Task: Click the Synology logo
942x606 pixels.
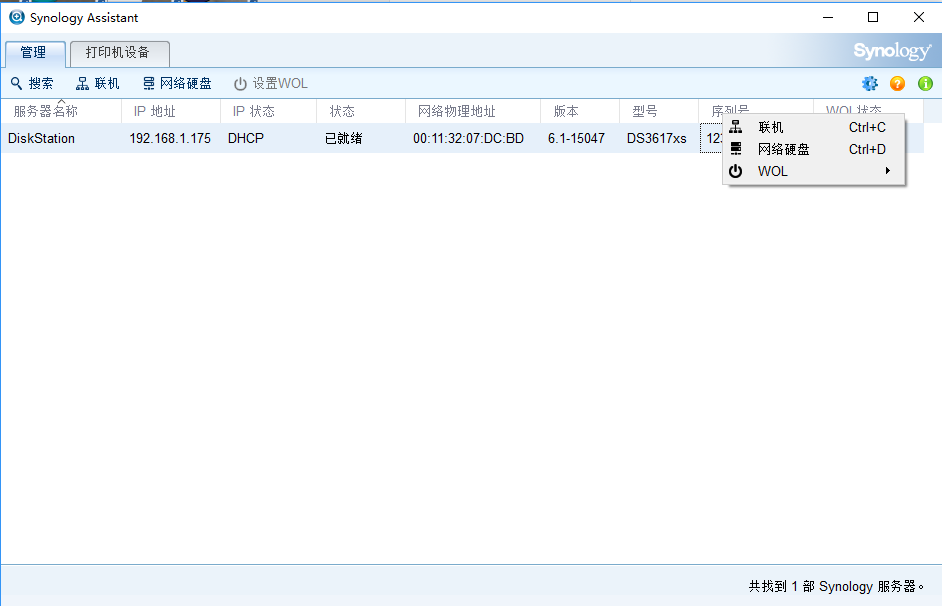Action: [x=892, y=52]
